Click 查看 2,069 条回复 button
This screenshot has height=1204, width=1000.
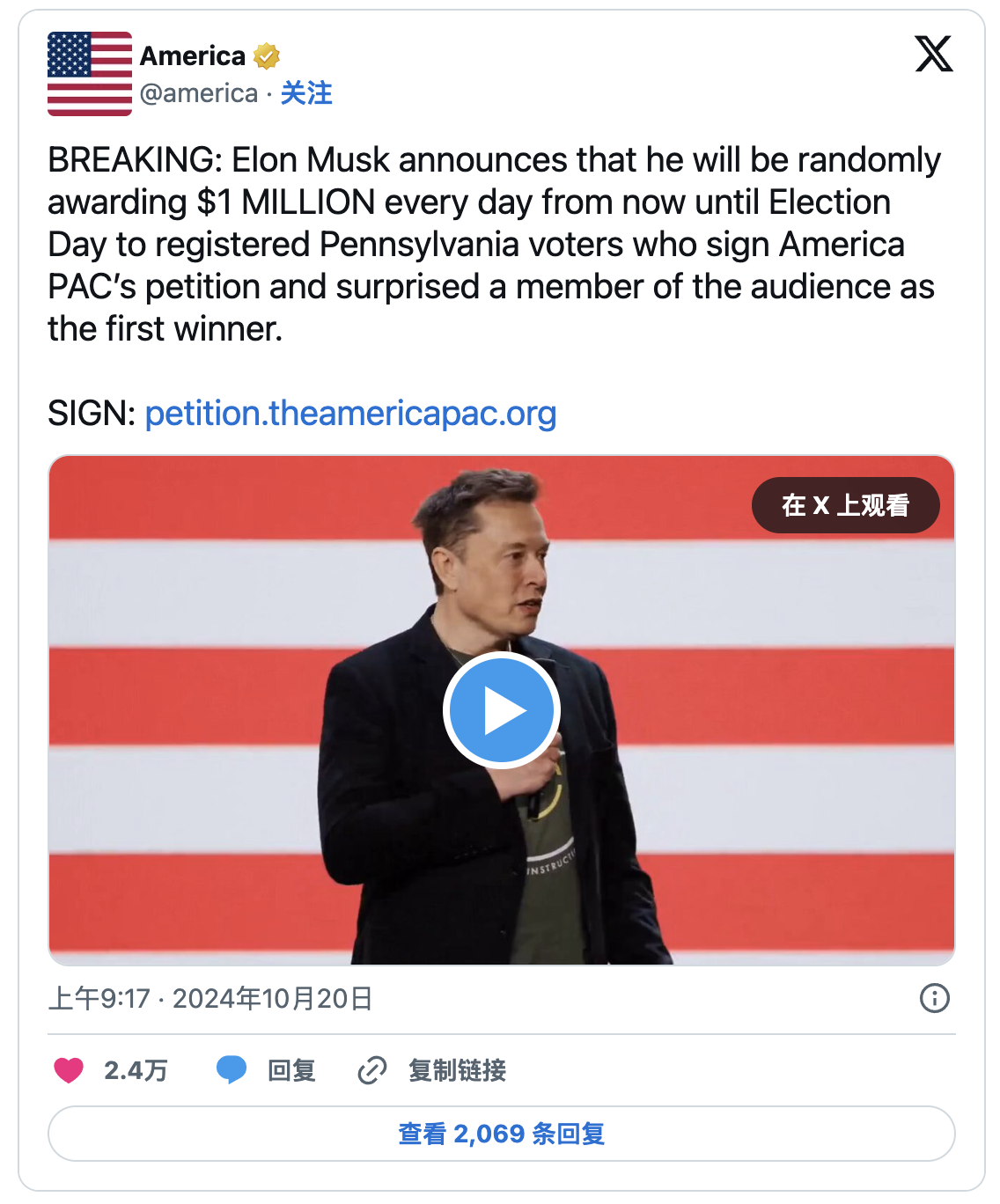(x=501, y=1134)
